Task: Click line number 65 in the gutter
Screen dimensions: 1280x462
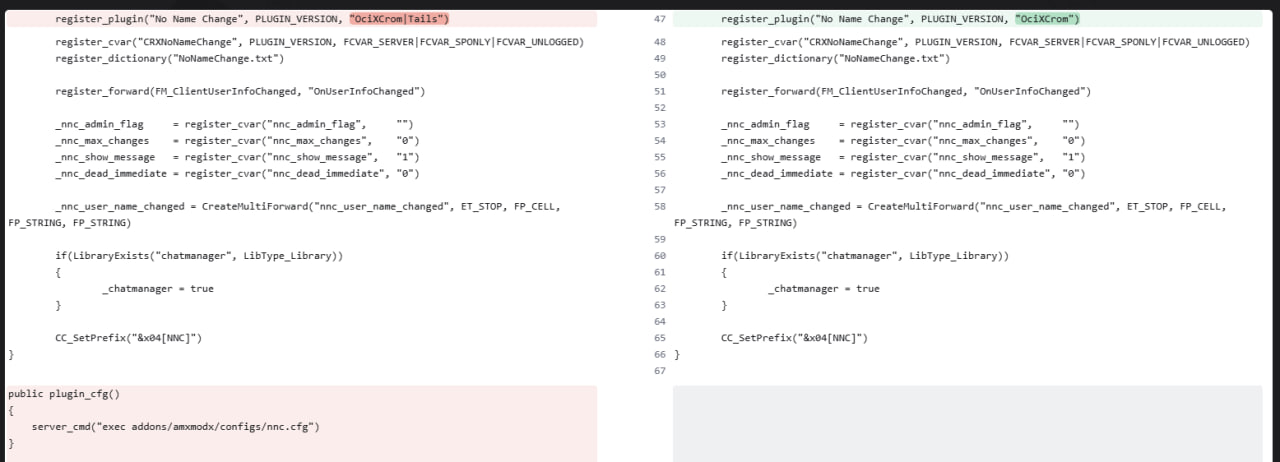Action: coord(658,338)
